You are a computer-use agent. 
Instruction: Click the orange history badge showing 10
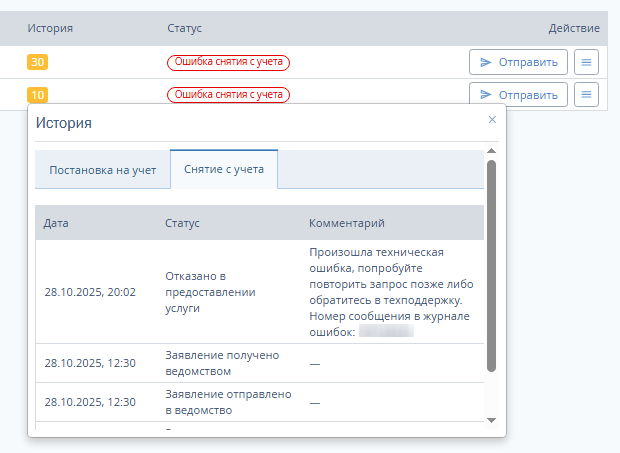tap(38, 95)
